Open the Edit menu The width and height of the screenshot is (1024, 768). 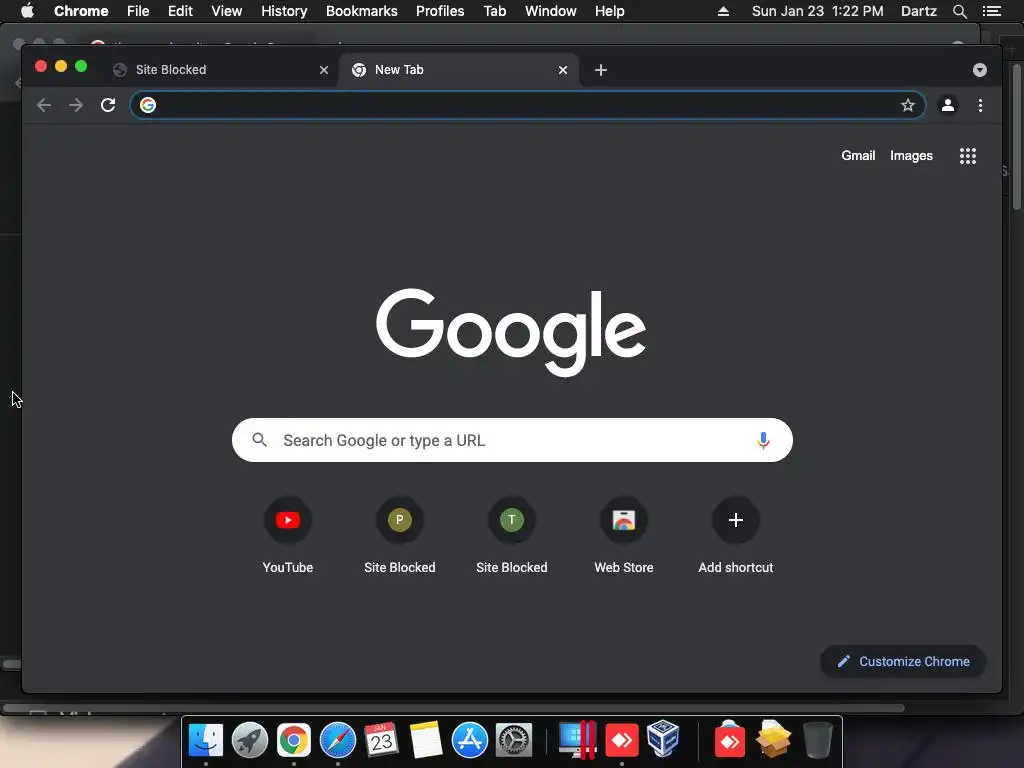180,11
